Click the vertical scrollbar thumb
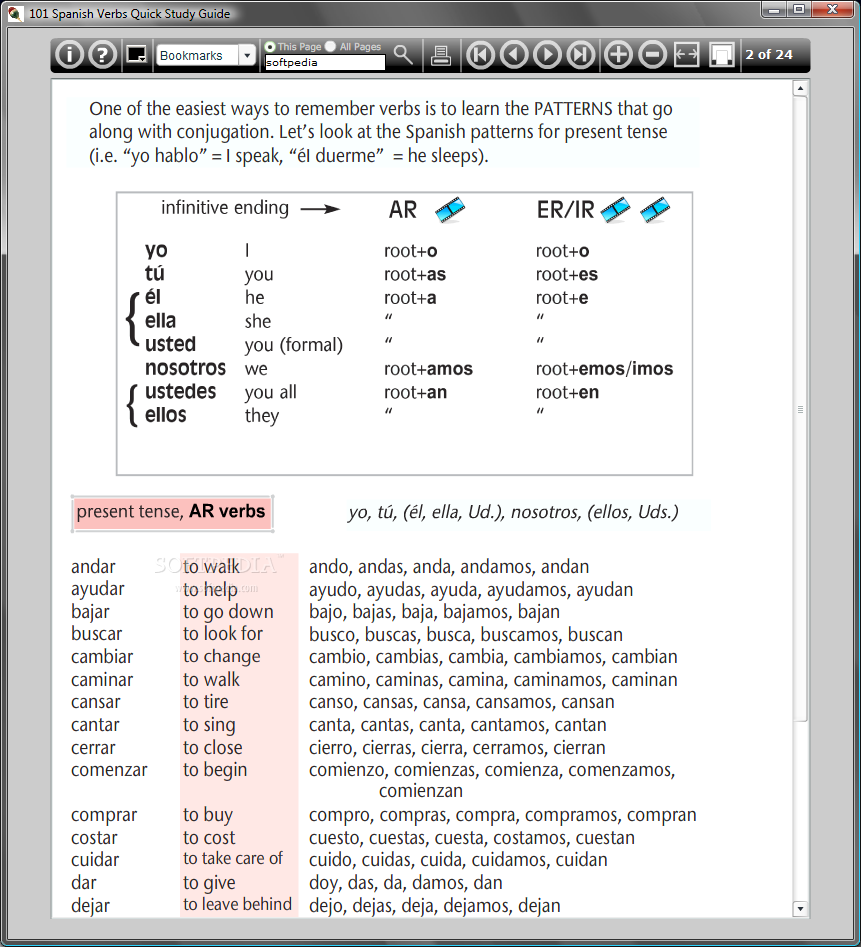 800,409
